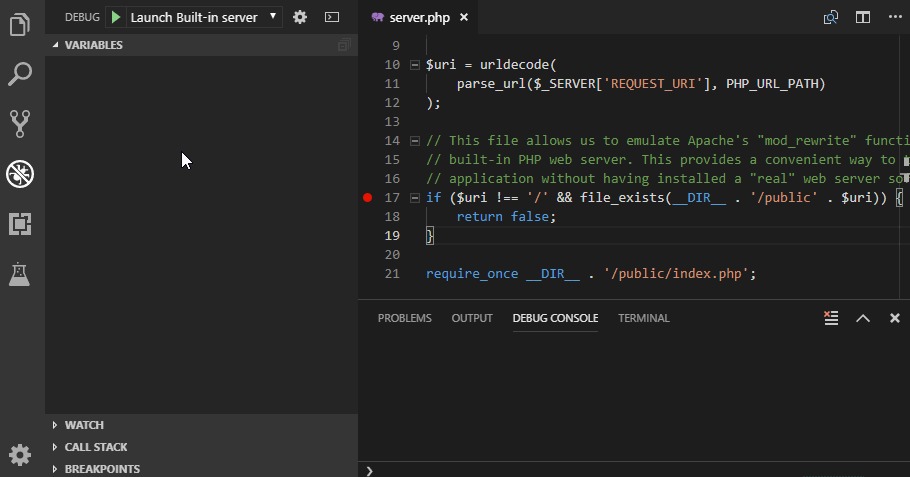
Task: Click the '/public/index.php' string on line 21
Action: click(x=676, y=273)
